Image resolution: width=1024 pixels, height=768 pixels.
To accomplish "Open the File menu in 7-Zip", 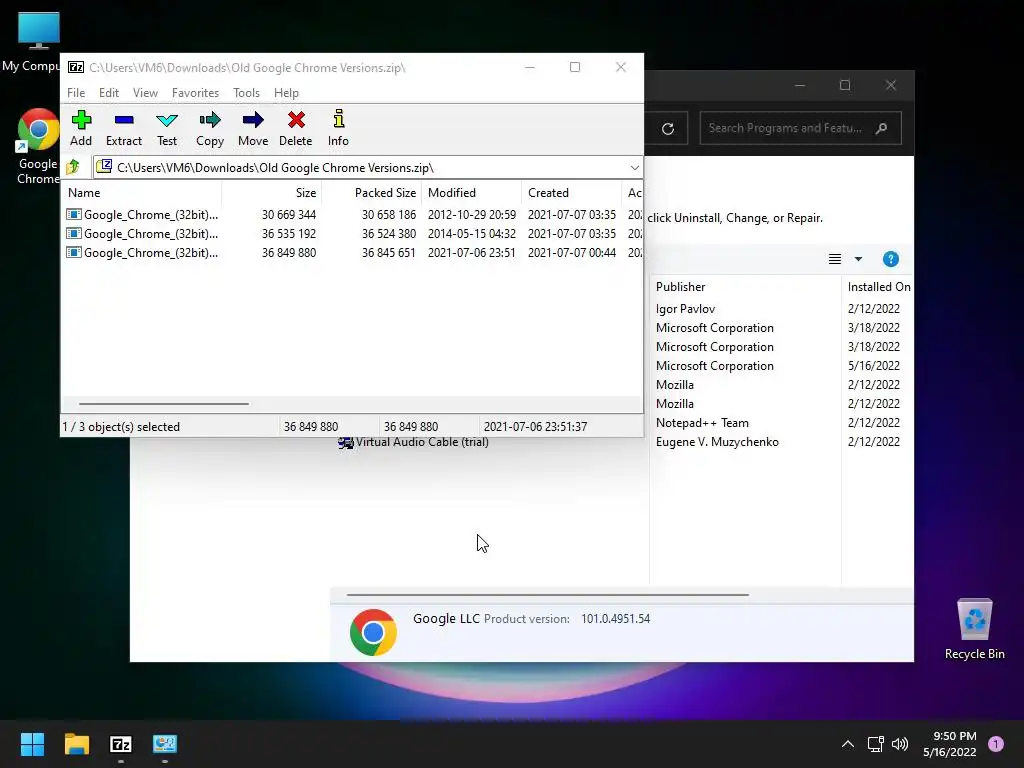I will click(76, 93).
